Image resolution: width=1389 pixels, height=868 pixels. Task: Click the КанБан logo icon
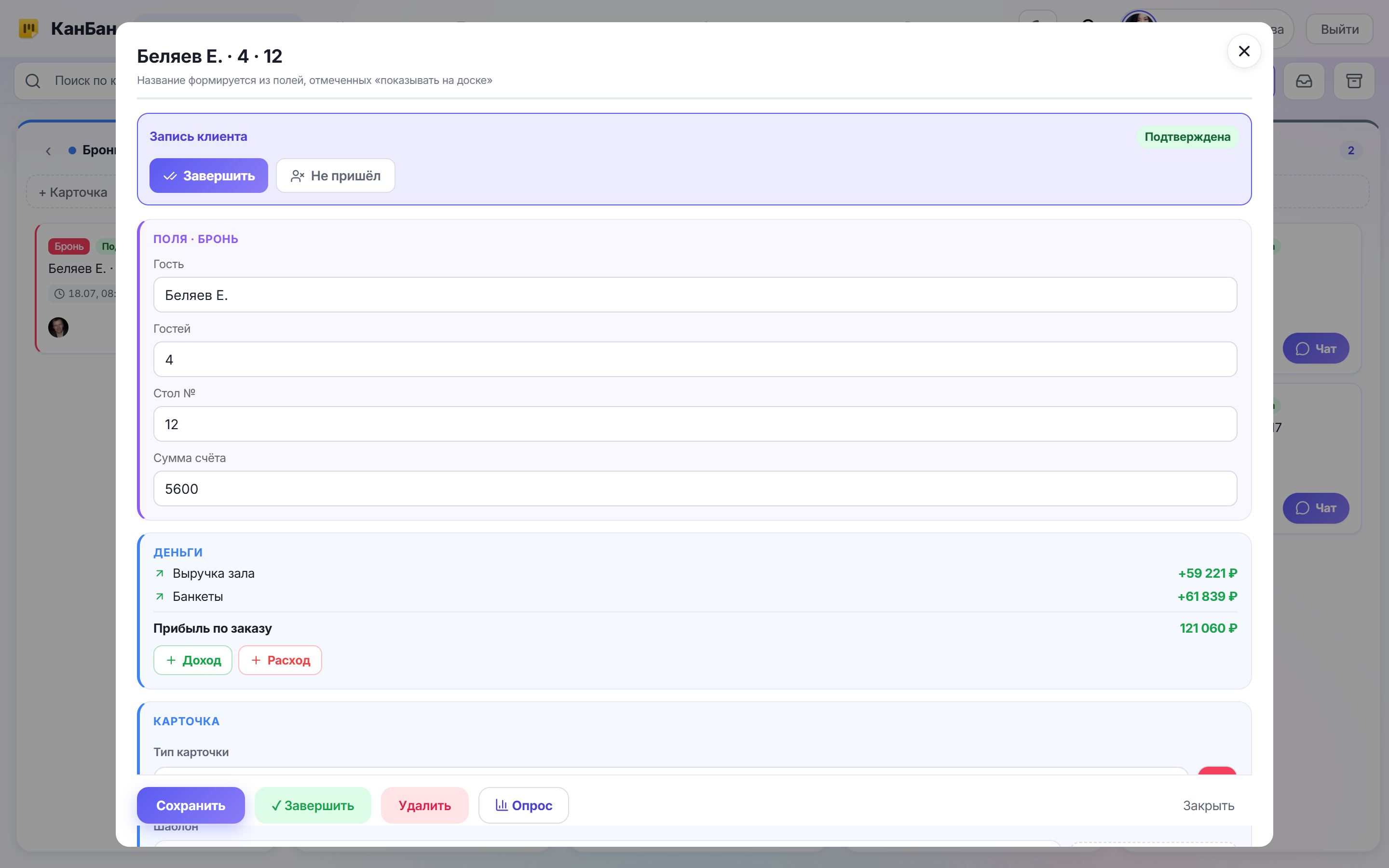28,28
